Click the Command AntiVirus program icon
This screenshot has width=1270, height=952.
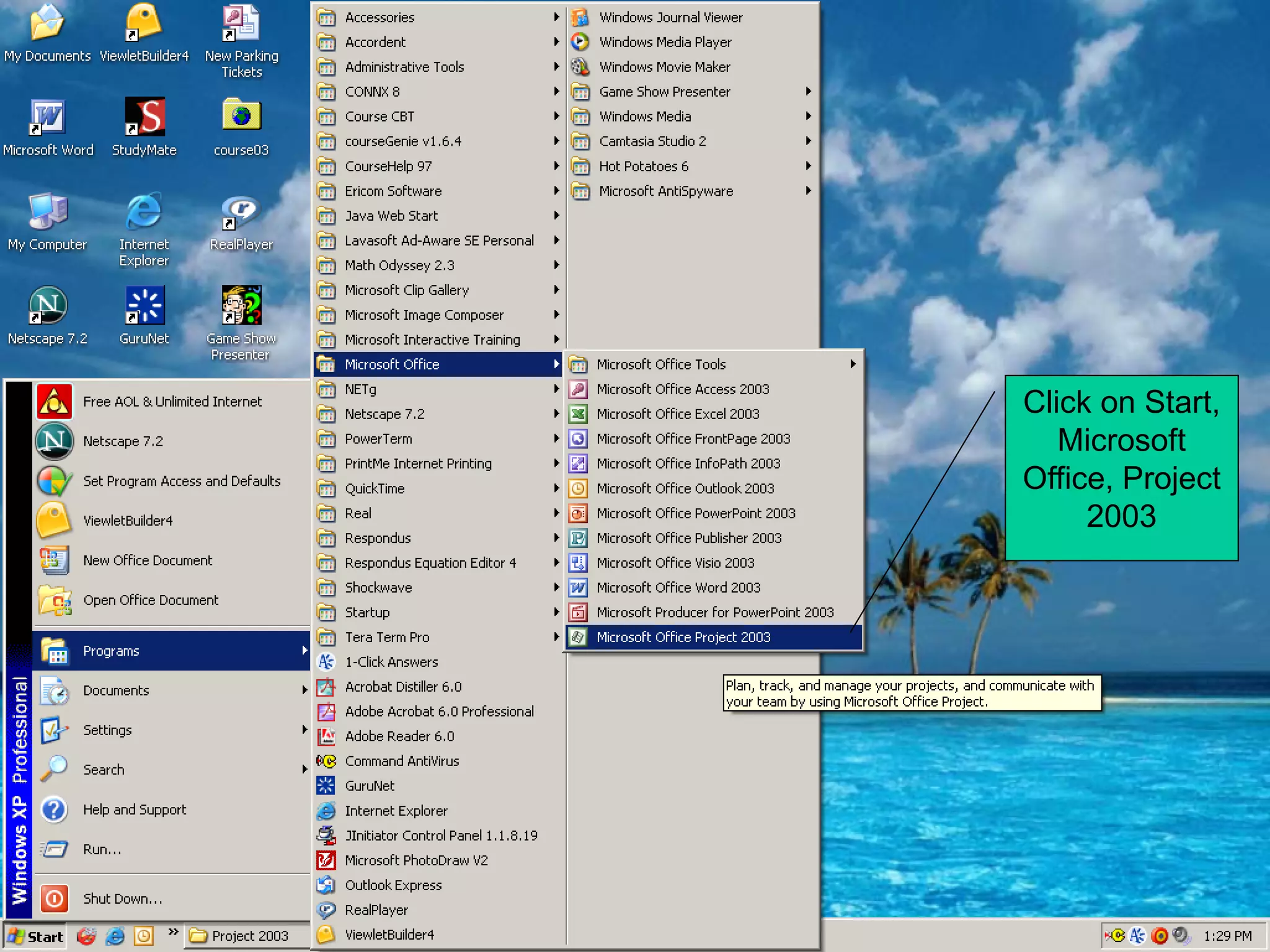[326, 761]
